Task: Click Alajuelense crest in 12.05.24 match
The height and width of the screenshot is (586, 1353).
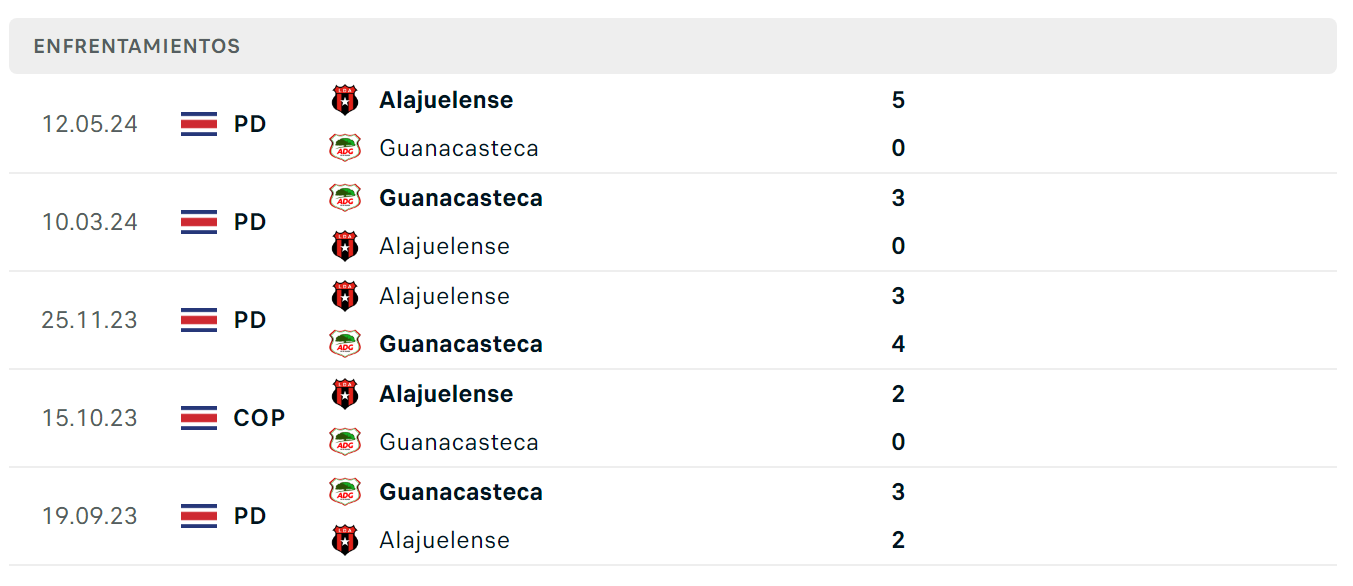Action: click(345, 100)
